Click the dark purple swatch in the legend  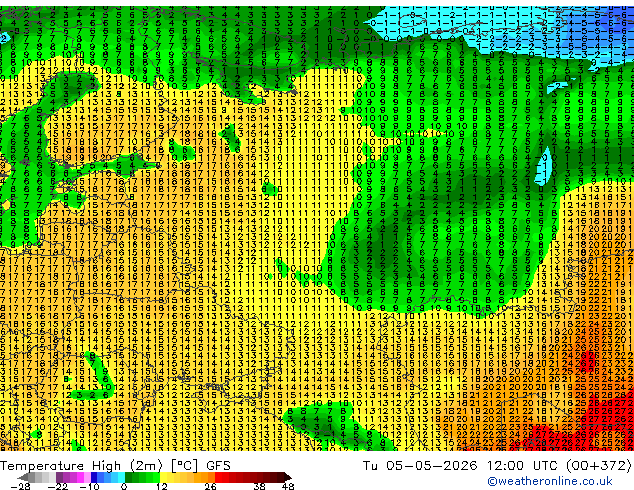point(59,477)
